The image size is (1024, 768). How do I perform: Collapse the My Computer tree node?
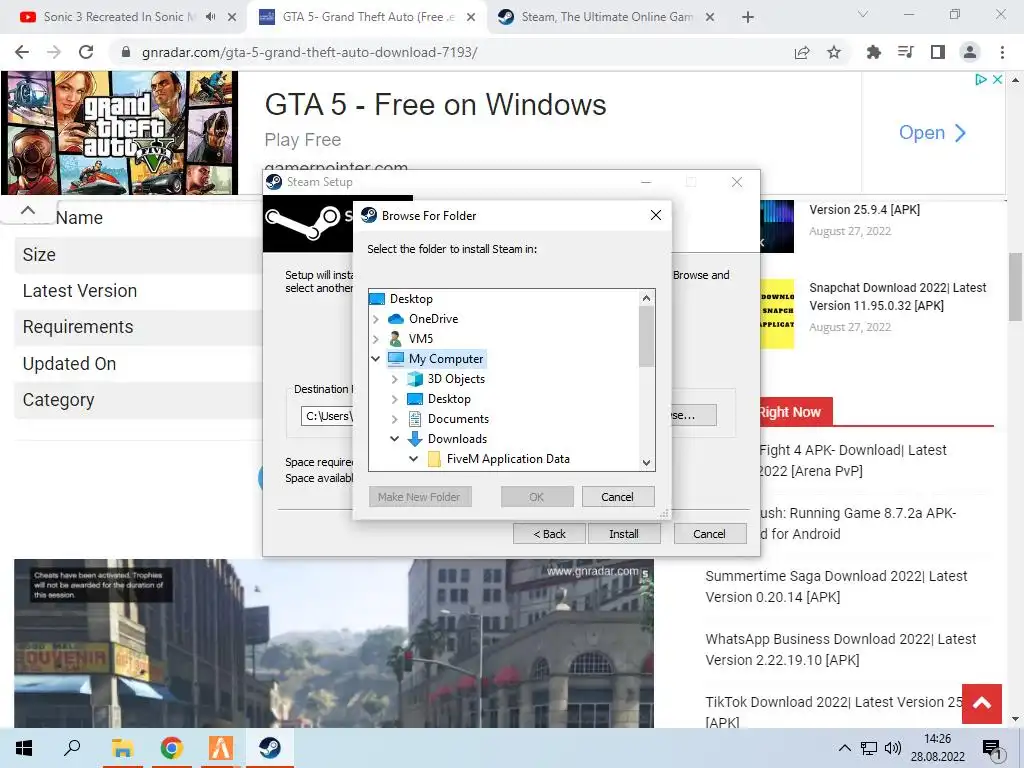(x=376, y=359)
